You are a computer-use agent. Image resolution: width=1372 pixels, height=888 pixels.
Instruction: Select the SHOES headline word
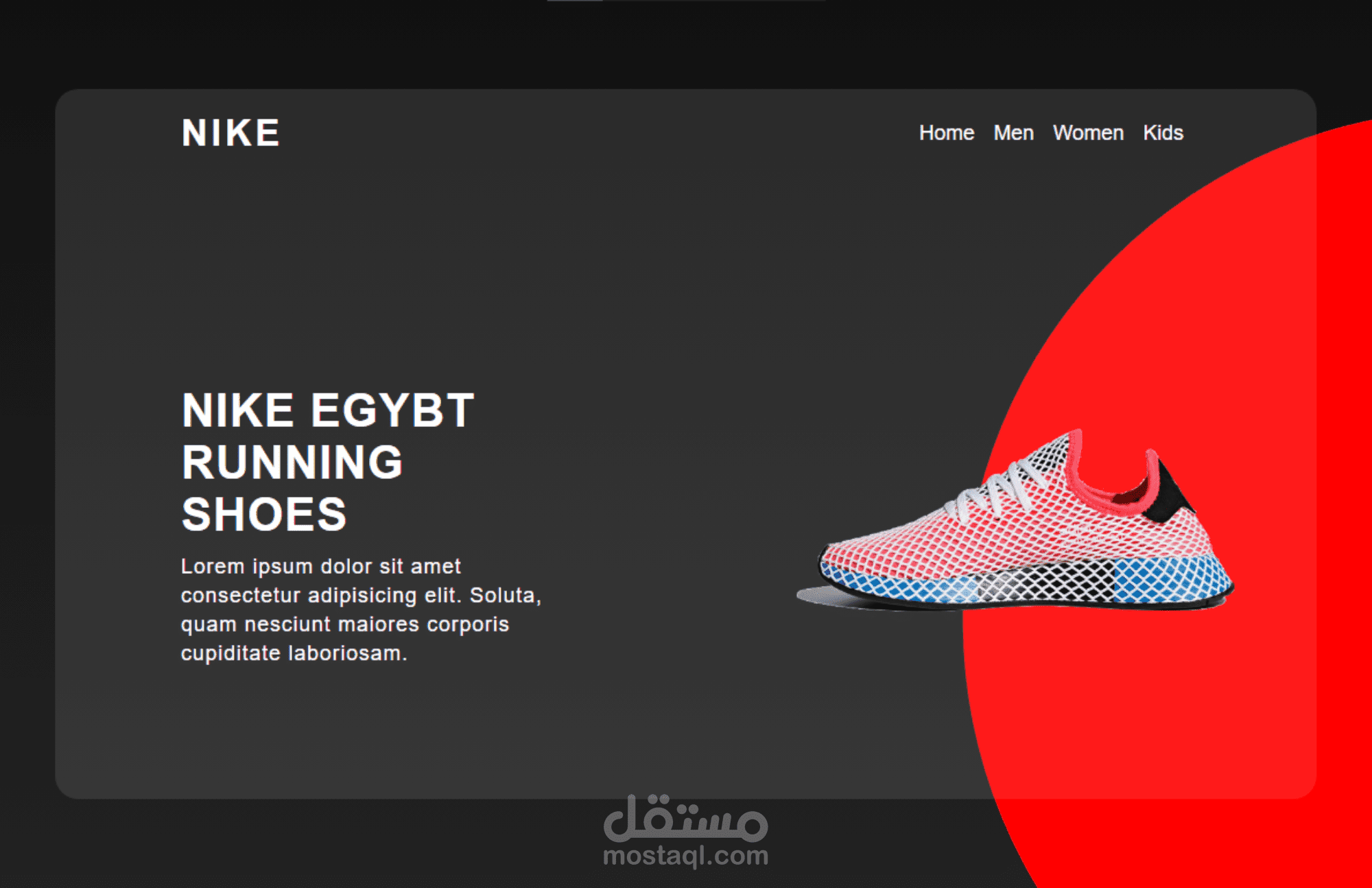tap(264, 514)
